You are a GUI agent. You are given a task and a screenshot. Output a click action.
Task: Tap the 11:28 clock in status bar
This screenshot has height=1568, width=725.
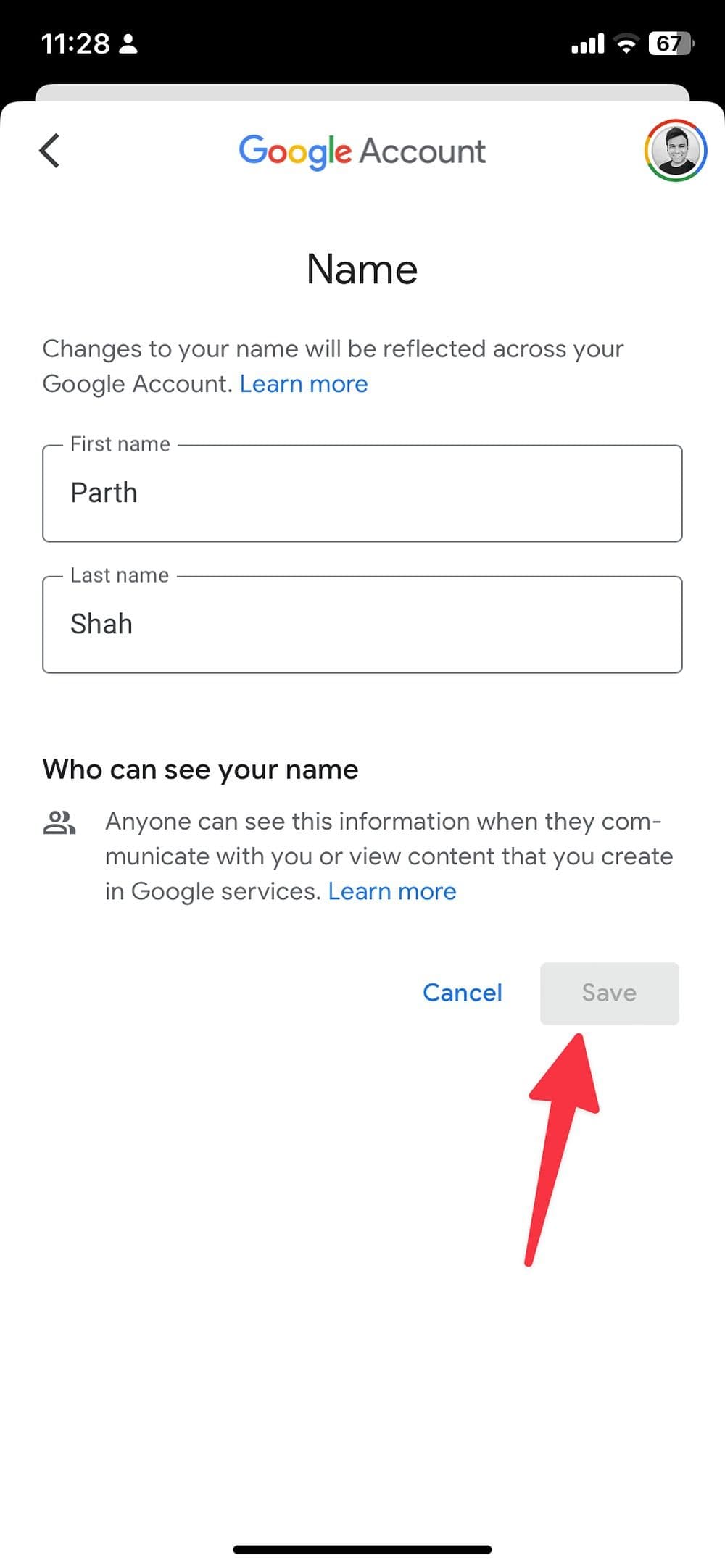point(75,44)
